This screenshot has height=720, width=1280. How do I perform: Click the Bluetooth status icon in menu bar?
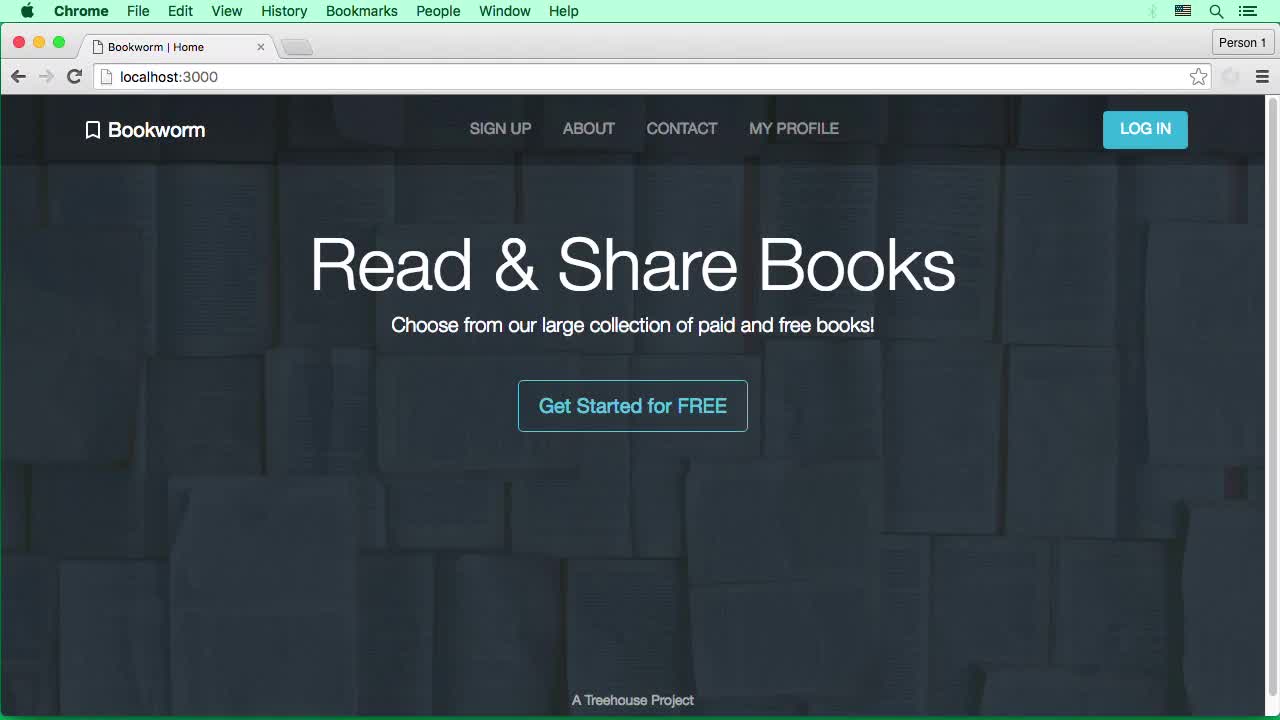pos(1152,11)
